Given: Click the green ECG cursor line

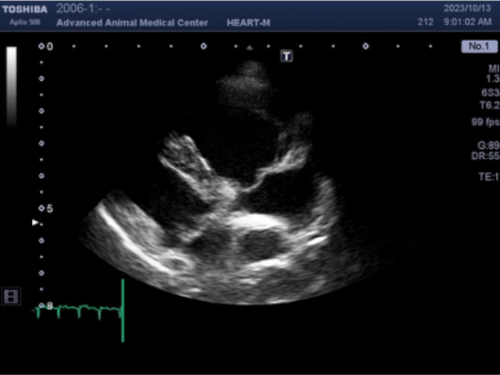Looking at the screenshot, I should pyautogui.click(x=123, y=310).
